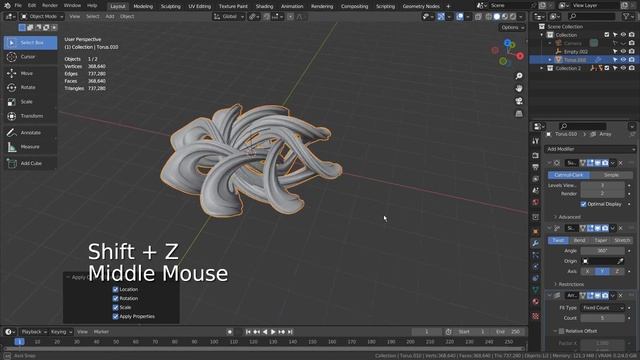This screenshot has height=360, width=640.
Task: Expand the Advanced subpanel
Action: [567, 217]
